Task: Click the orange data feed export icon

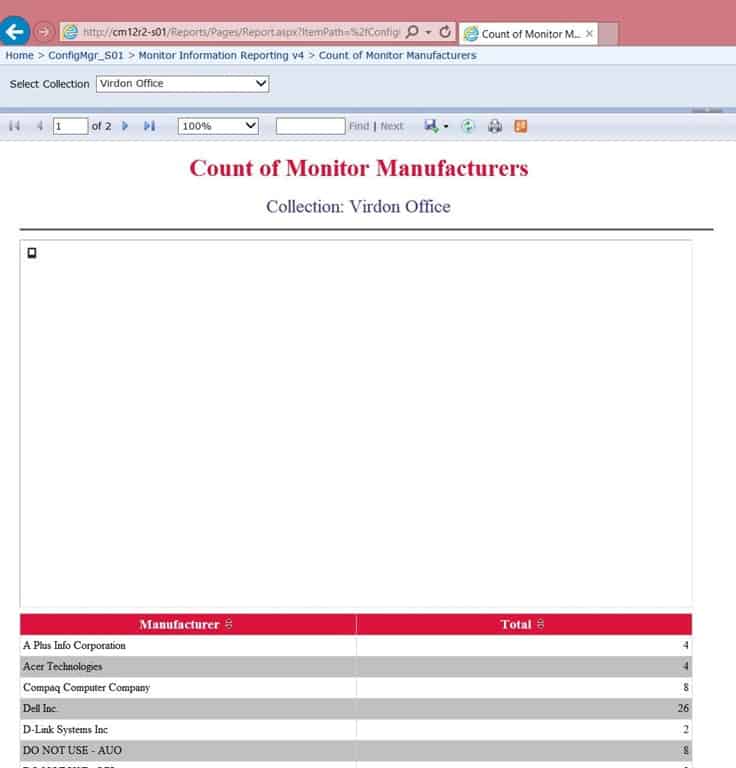Action: (x=521, y=126)
